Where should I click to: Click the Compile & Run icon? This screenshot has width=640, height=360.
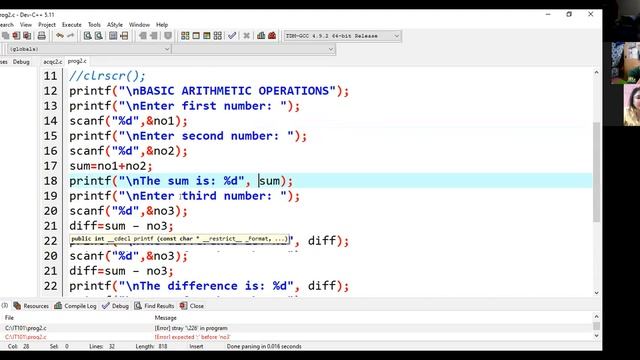(207, 36)
